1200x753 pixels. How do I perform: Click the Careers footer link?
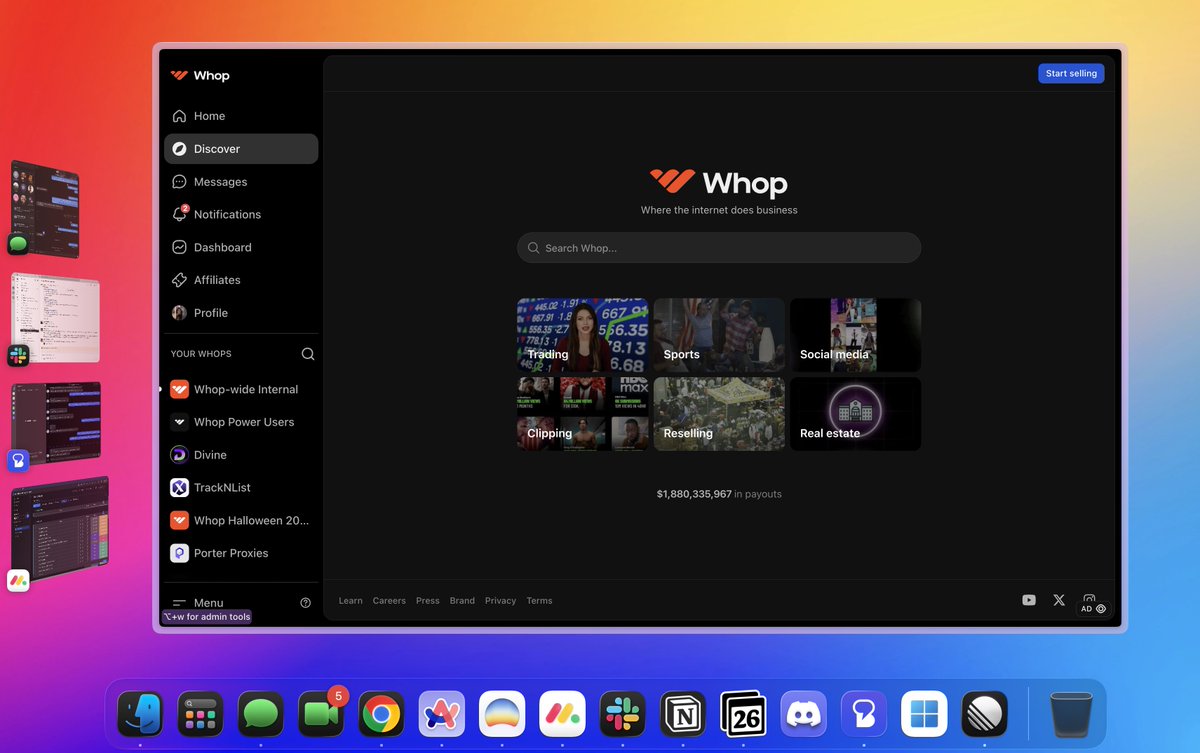pos(389,601)
